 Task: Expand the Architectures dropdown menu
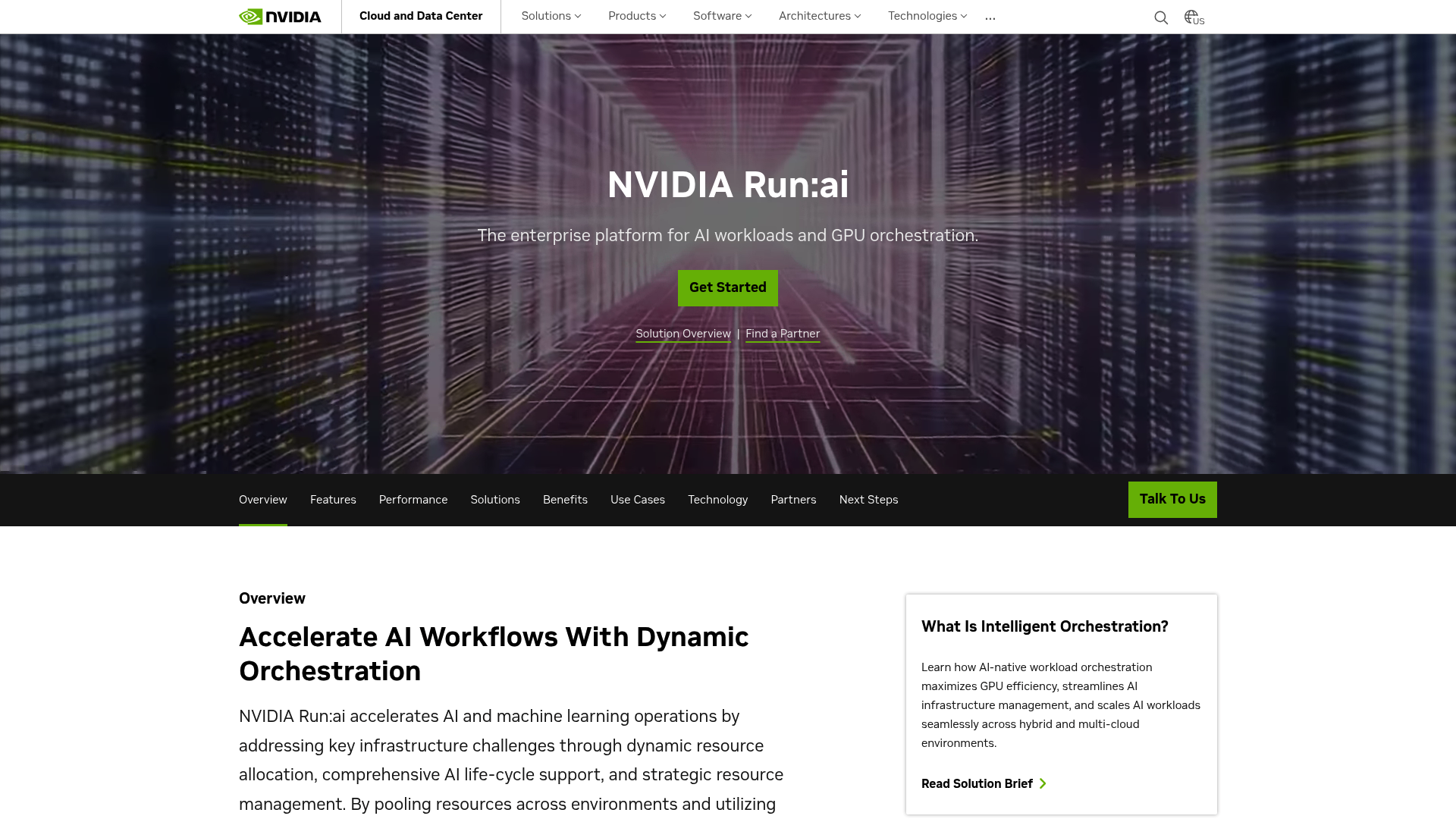tap(820, 16)
